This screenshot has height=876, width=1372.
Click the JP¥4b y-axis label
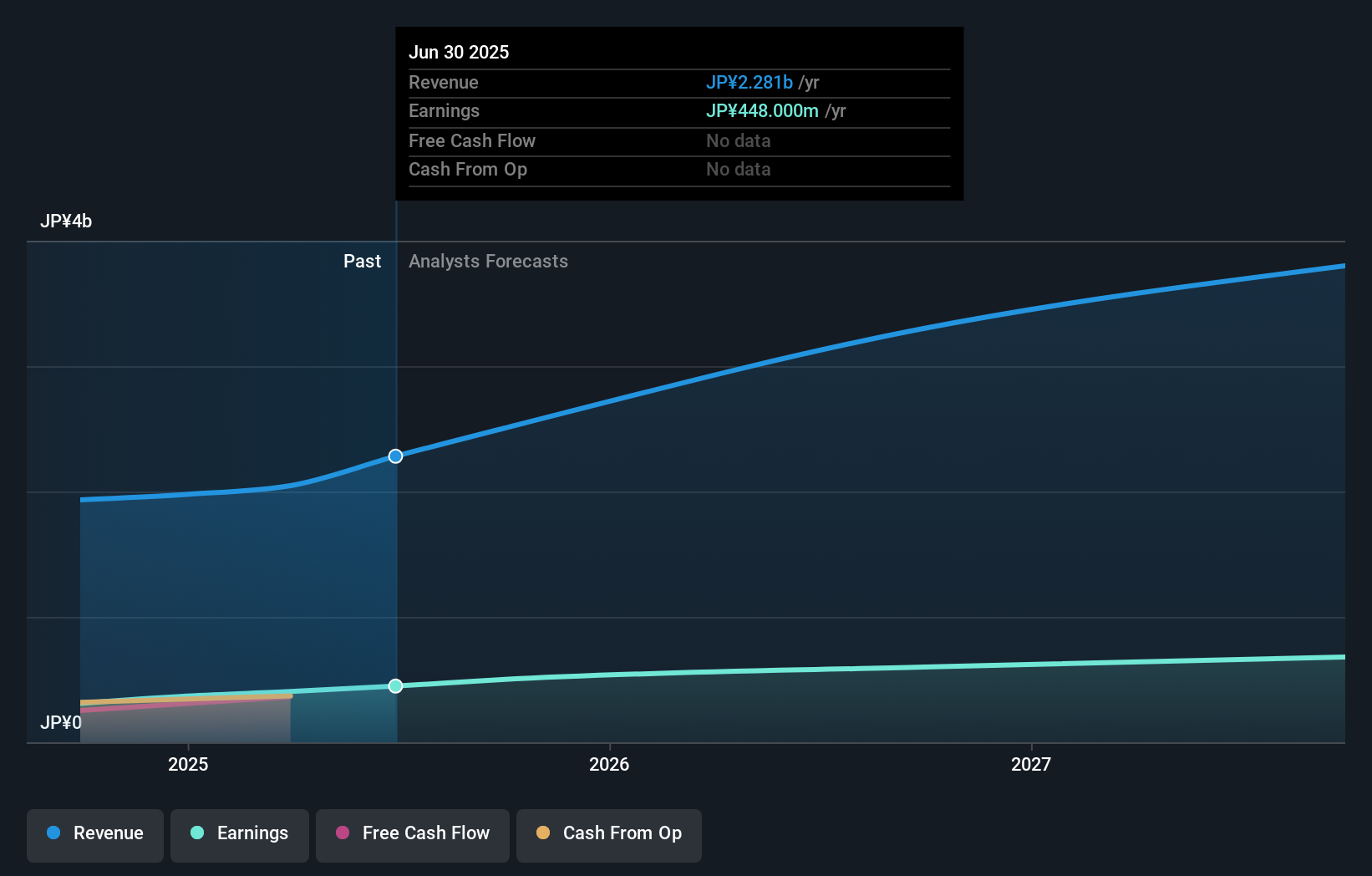pos(66,222)
